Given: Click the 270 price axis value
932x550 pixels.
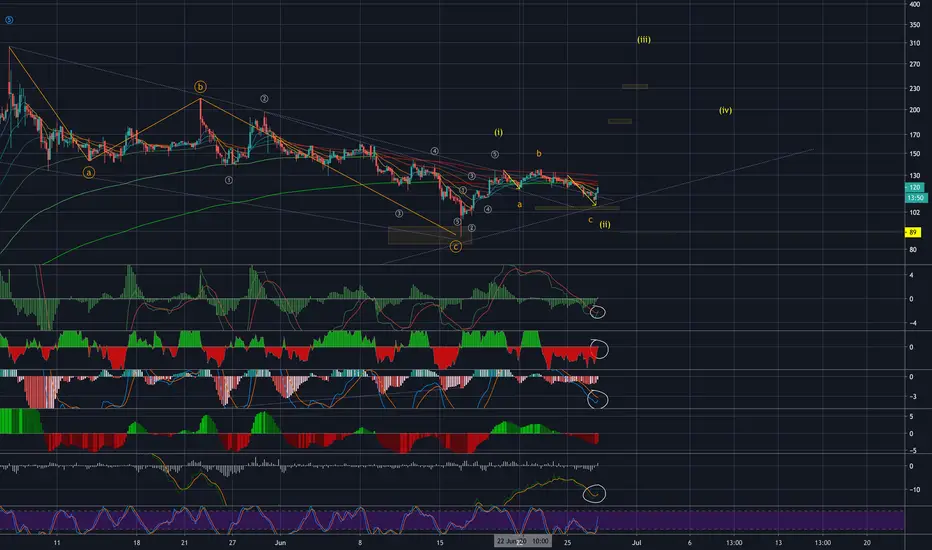Looking at the screenshot, I should (x=914, y=64).
